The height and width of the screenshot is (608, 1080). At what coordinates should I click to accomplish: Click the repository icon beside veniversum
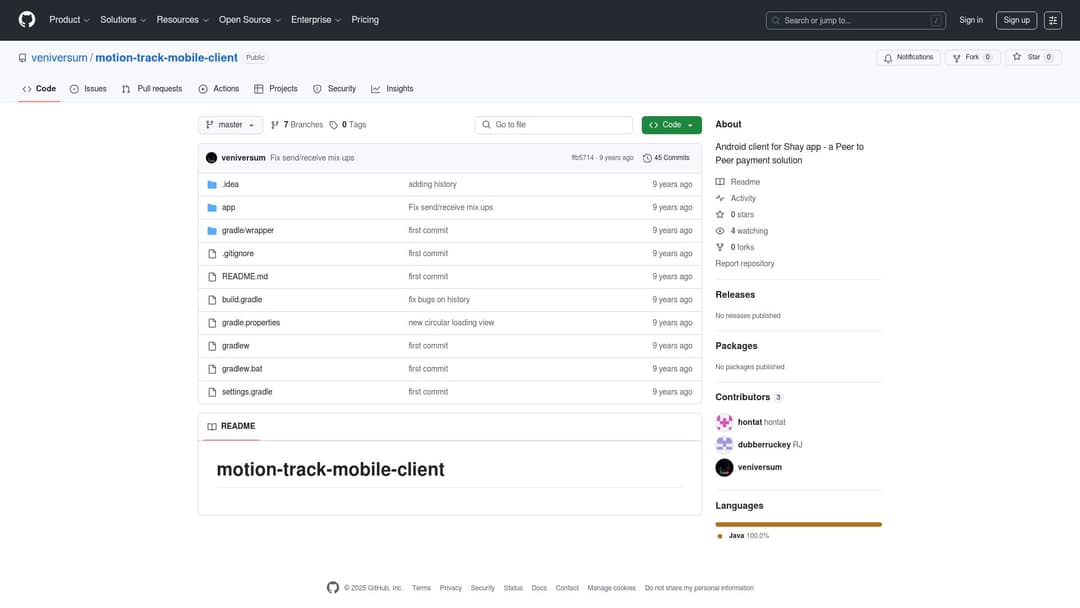(x=23, y=58)
